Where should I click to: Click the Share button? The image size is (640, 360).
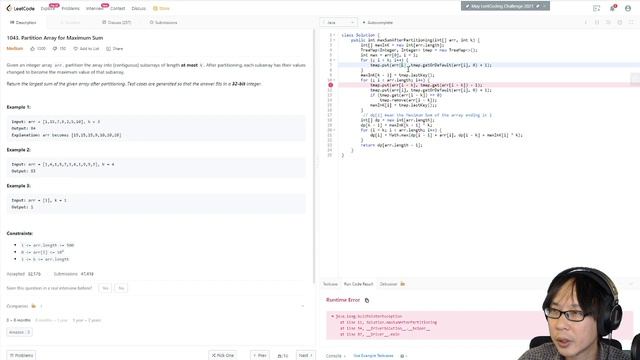[115, 49]
